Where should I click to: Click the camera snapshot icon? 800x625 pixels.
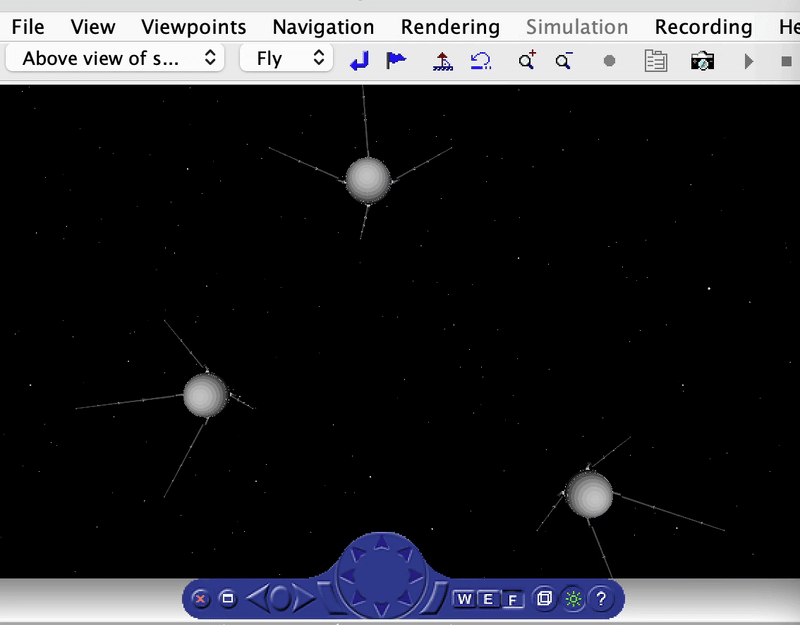click(702, 61)
